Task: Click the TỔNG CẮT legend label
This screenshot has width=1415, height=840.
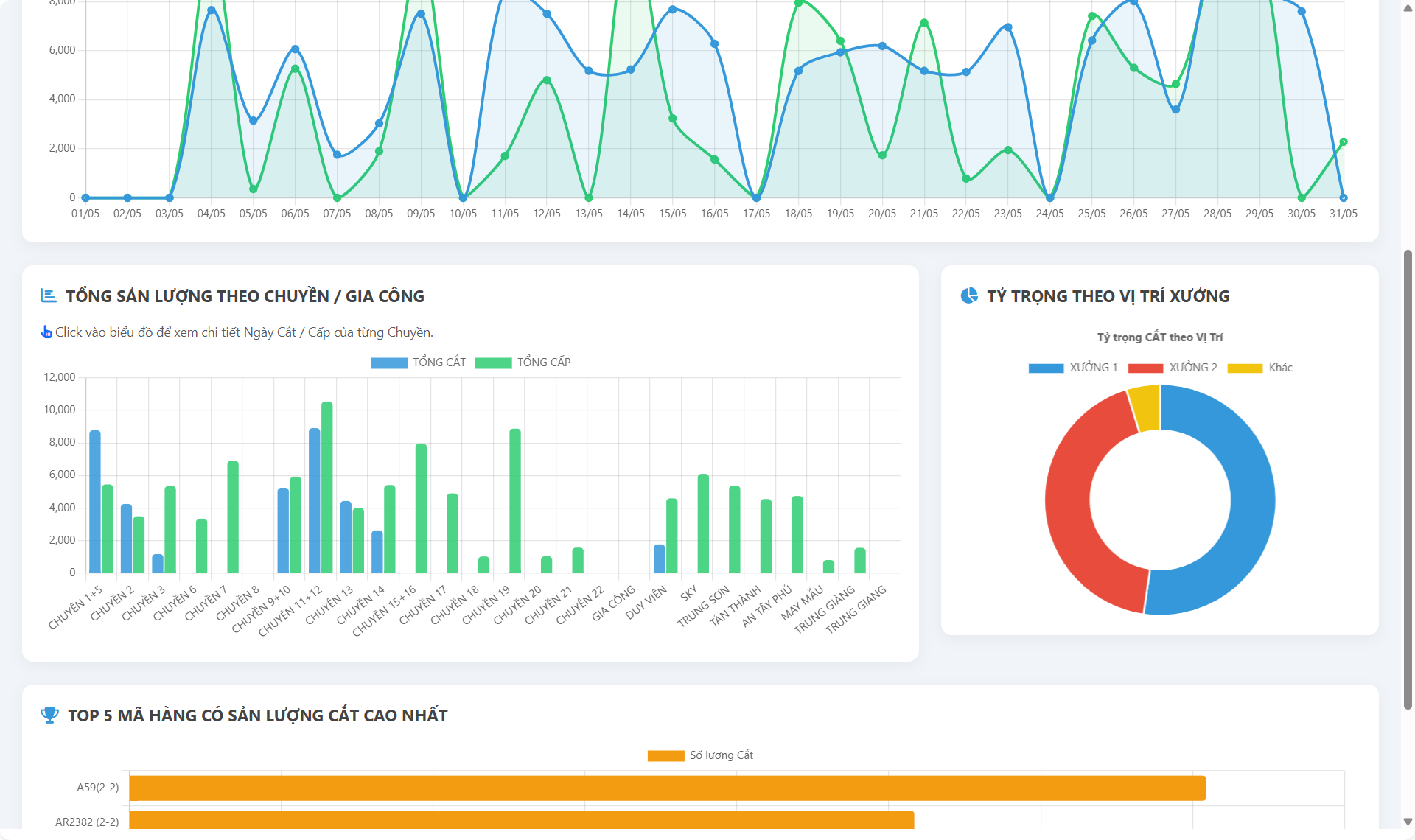Action: [439, 363]
